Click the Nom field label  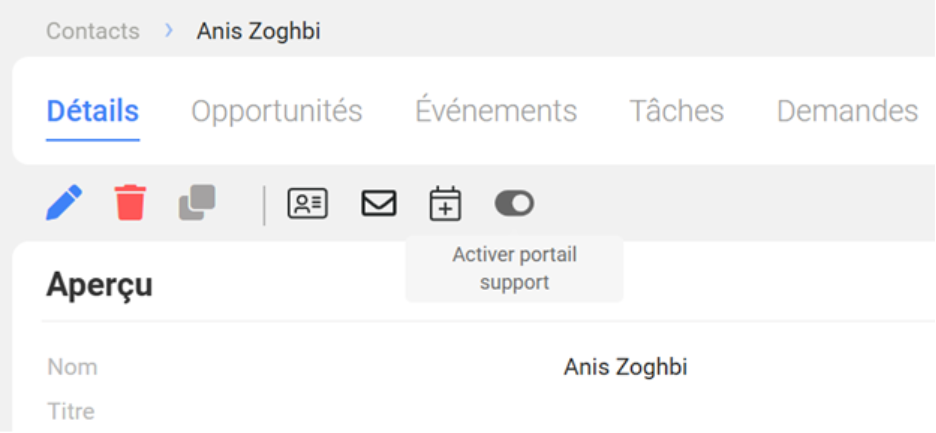coord(72,367)
